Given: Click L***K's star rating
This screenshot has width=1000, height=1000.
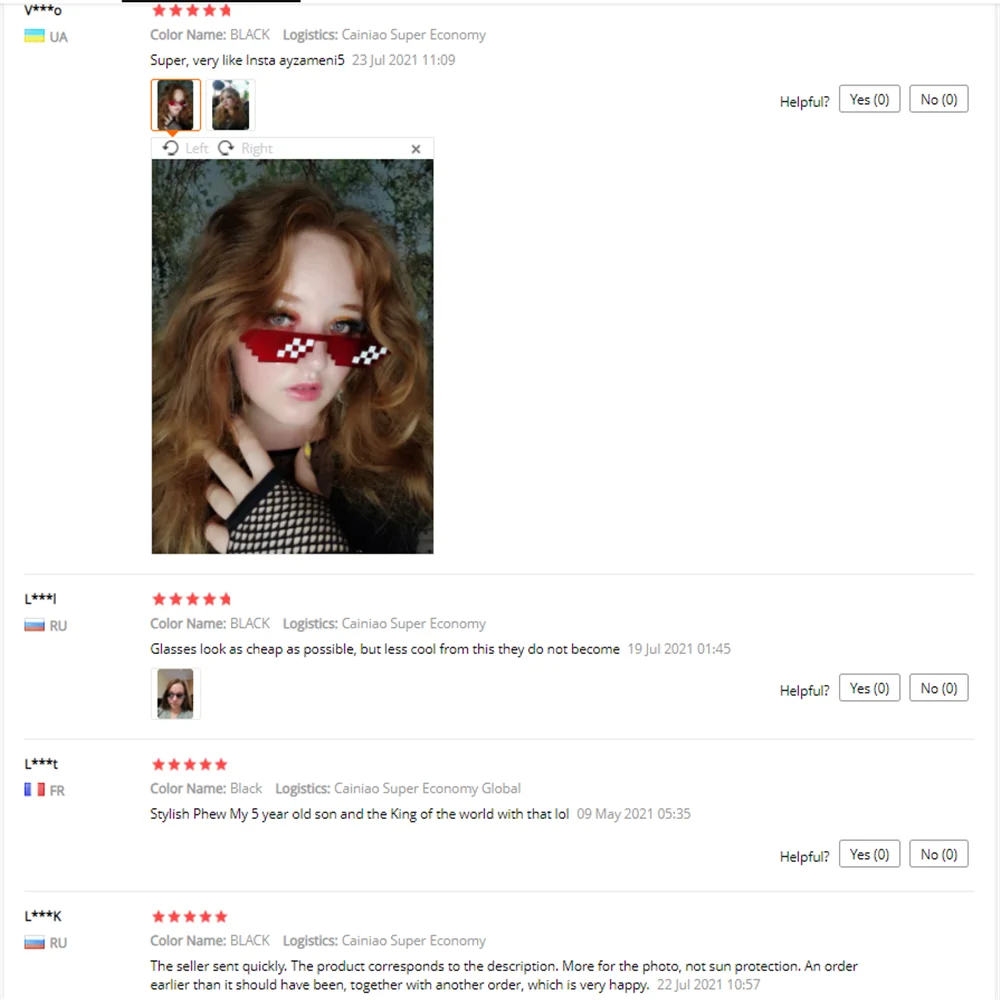Looking at the screenshot, I should tap(189, 916).
